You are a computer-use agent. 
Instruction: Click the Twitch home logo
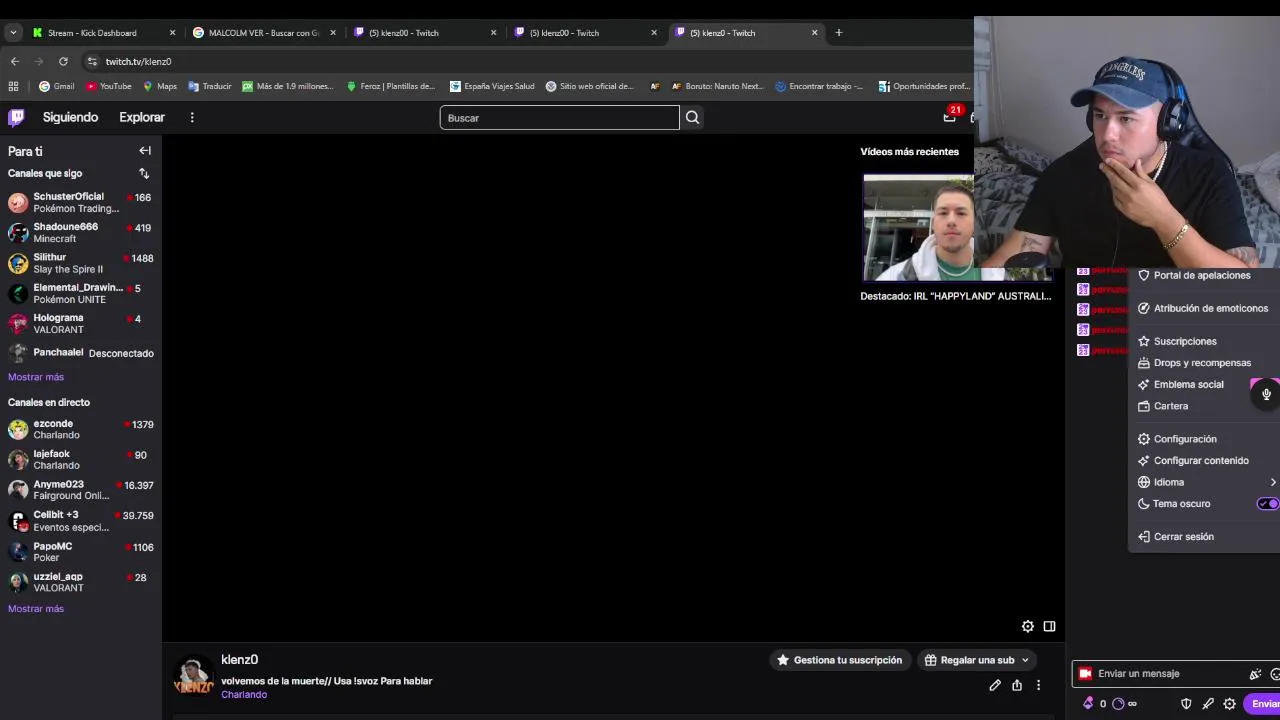pos(16,117)
